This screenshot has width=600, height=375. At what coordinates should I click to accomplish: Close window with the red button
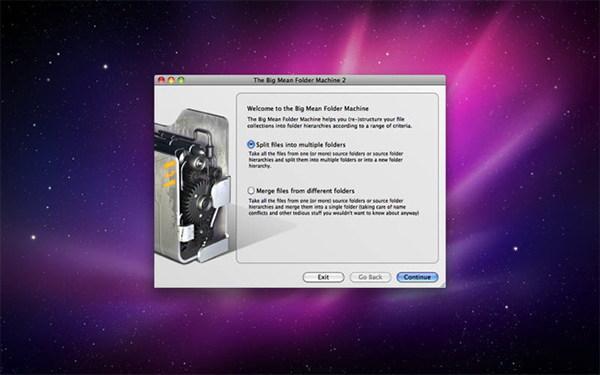[161, 80]
